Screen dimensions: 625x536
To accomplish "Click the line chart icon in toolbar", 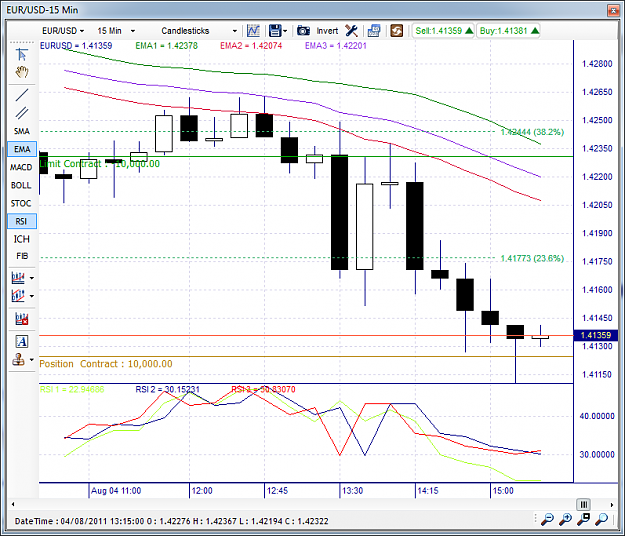I will pyautogui.click(x=253, y=31).
